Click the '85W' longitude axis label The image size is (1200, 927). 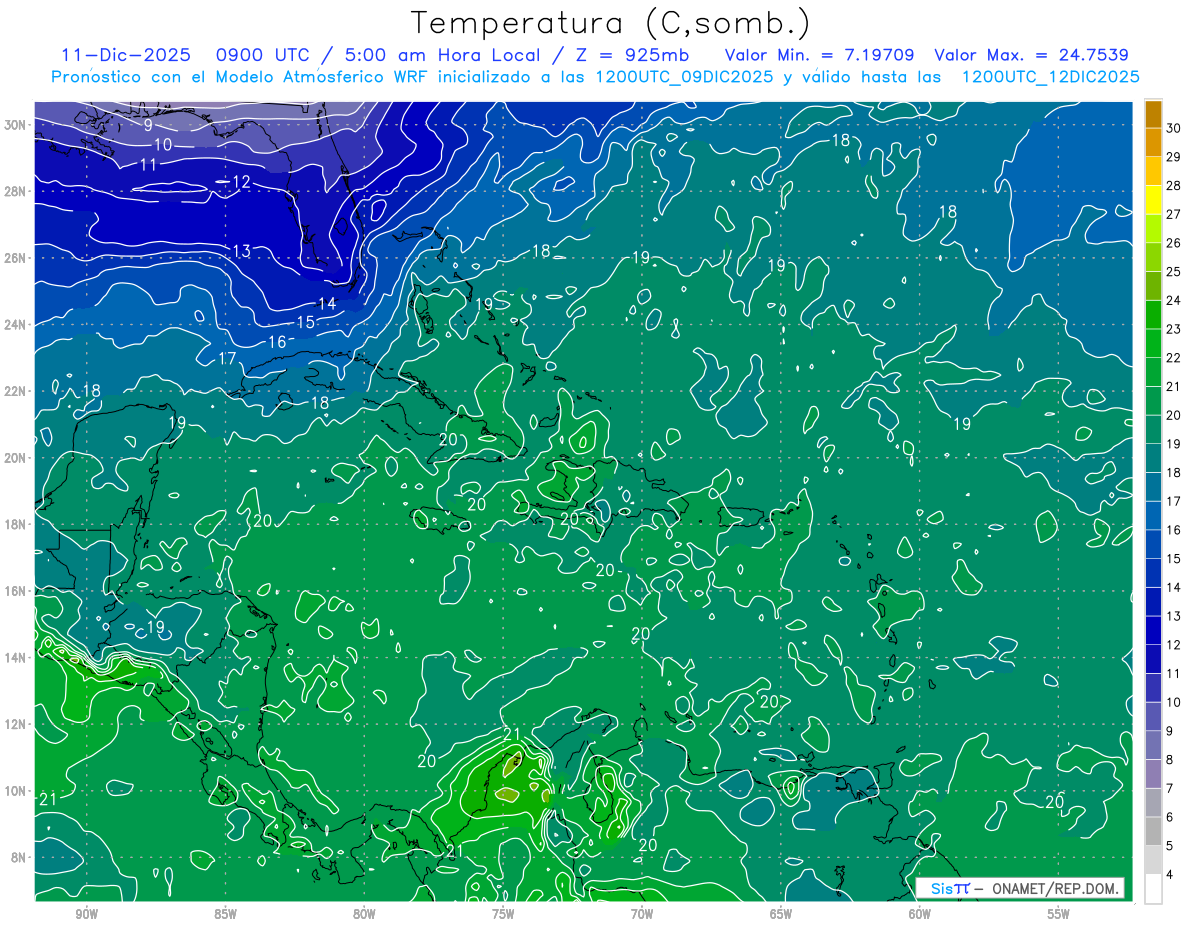[x=225, y=914]
